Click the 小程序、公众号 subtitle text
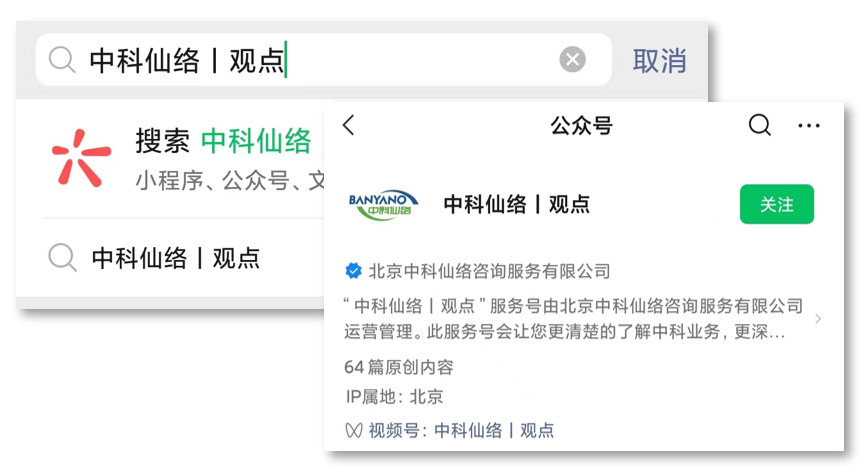The width and height of the screenshot is (864, 472). [230, 181]
